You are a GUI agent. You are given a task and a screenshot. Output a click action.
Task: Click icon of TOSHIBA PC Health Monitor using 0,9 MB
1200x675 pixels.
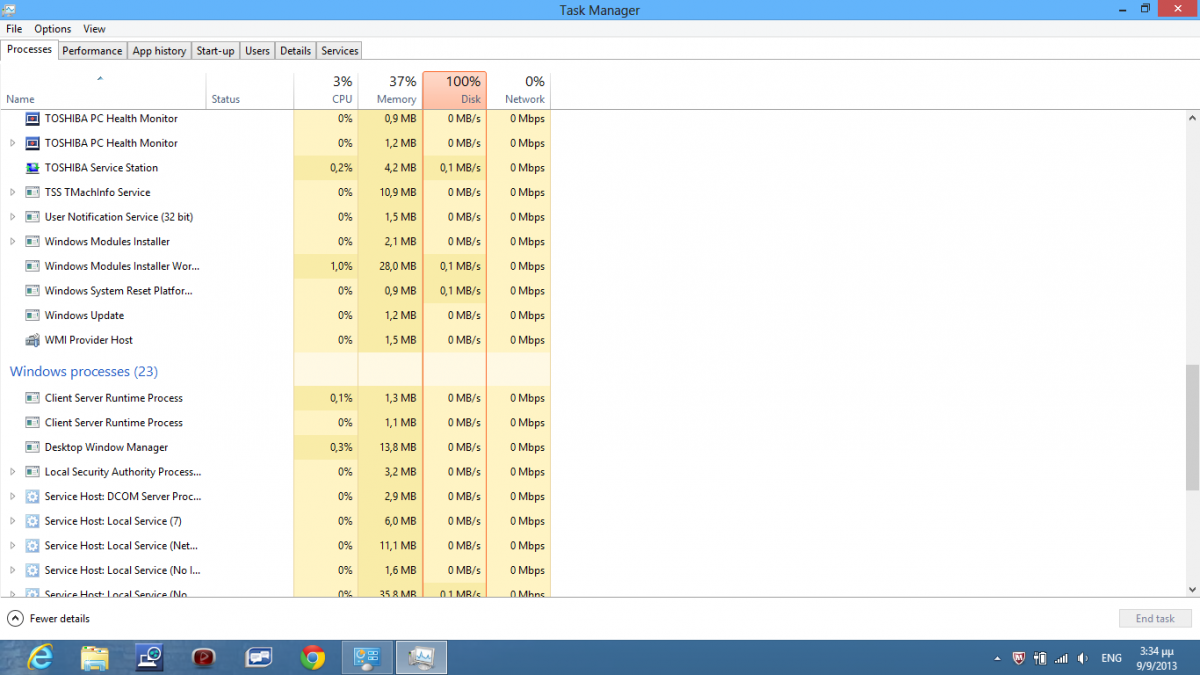[32, 118]
